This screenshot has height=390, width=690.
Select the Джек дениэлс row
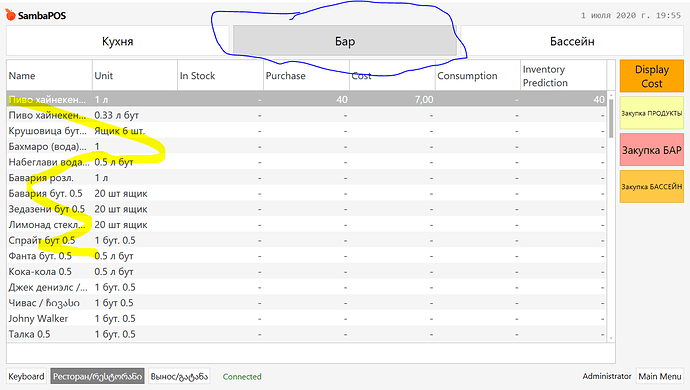pos(307,287)
